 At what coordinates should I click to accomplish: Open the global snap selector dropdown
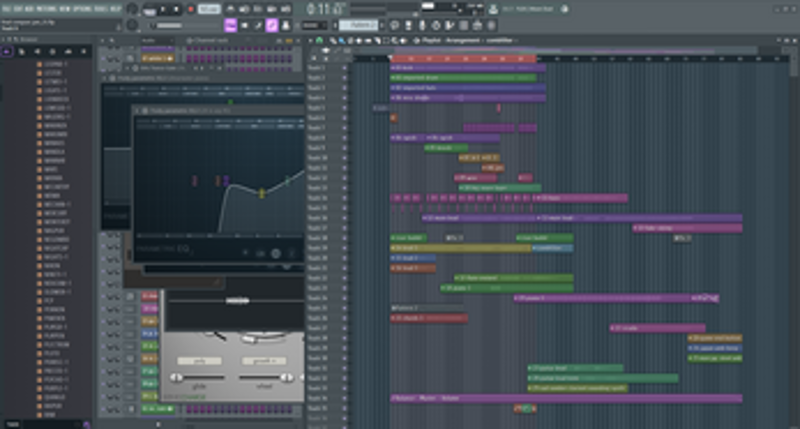pos(314,25)
